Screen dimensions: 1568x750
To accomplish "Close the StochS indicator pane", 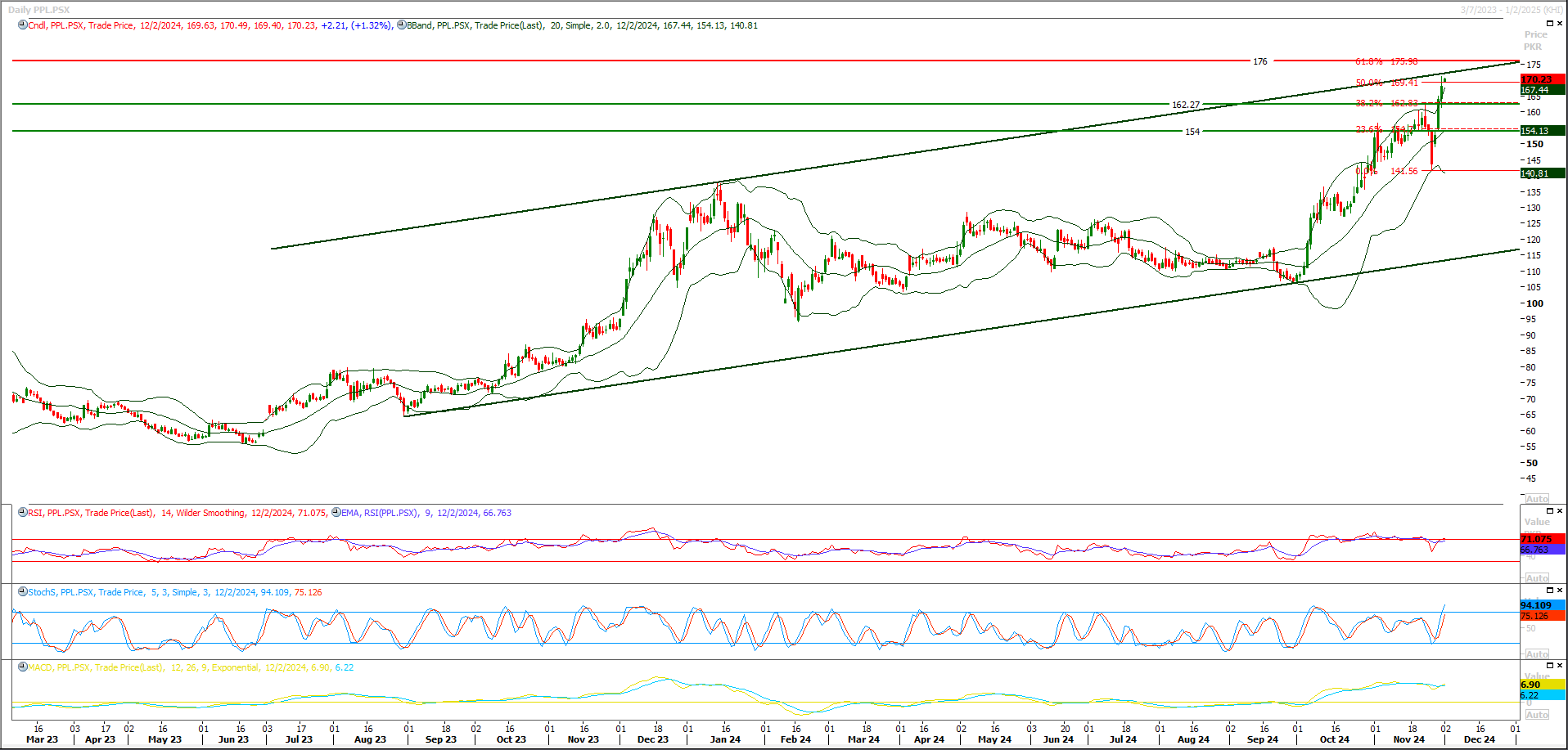I will click(x=1560, y=591).
